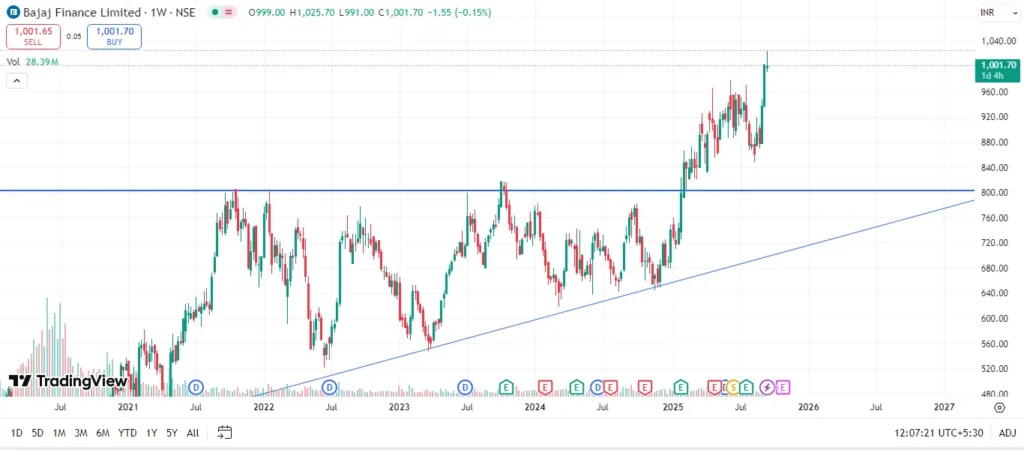Open the INR currency dropdown

(x=991, y=12)
